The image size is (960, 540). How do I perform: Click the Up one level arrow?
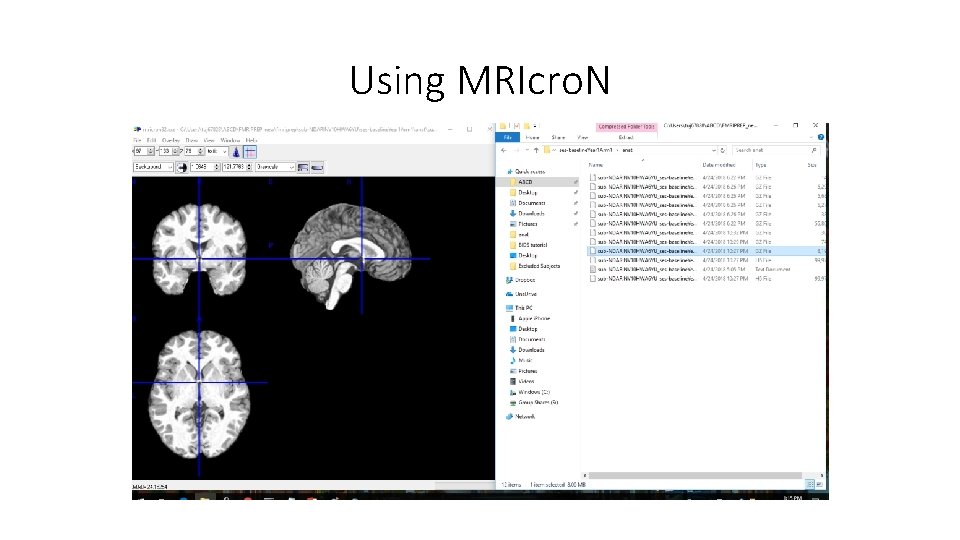pyautogui.click(x=536, y=150)
